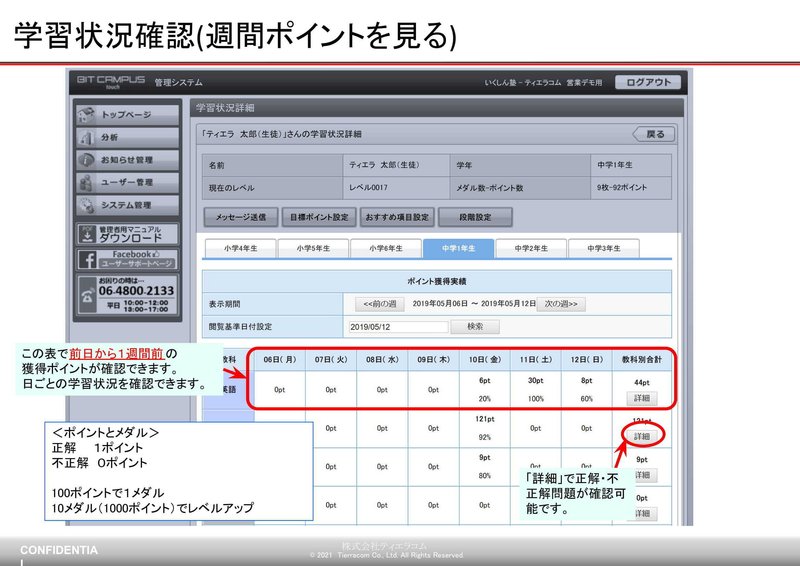Switch to the 小学5年生 tab

(x=313, y=249)
